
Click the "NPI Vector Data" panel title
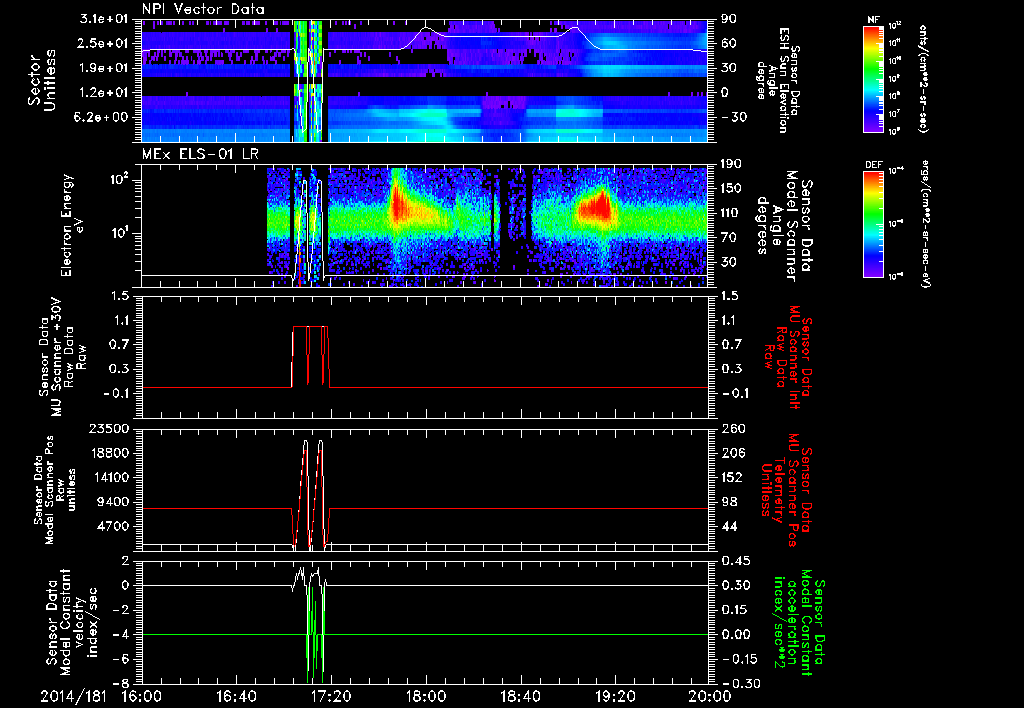(x=203, y=9)
